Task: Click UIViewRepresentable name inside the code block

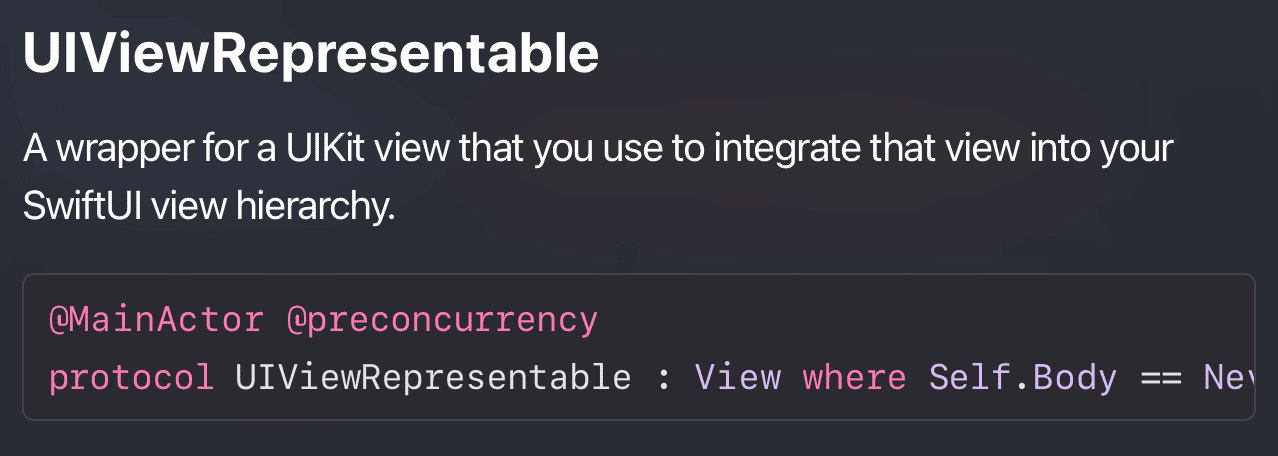Action: tap(433, 377)
